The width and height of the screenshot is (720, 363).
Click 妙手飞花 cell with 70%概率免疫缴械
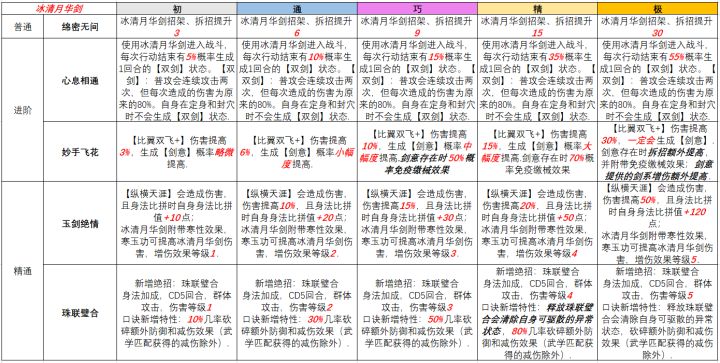pyautogui.click(x=537, y=151)
